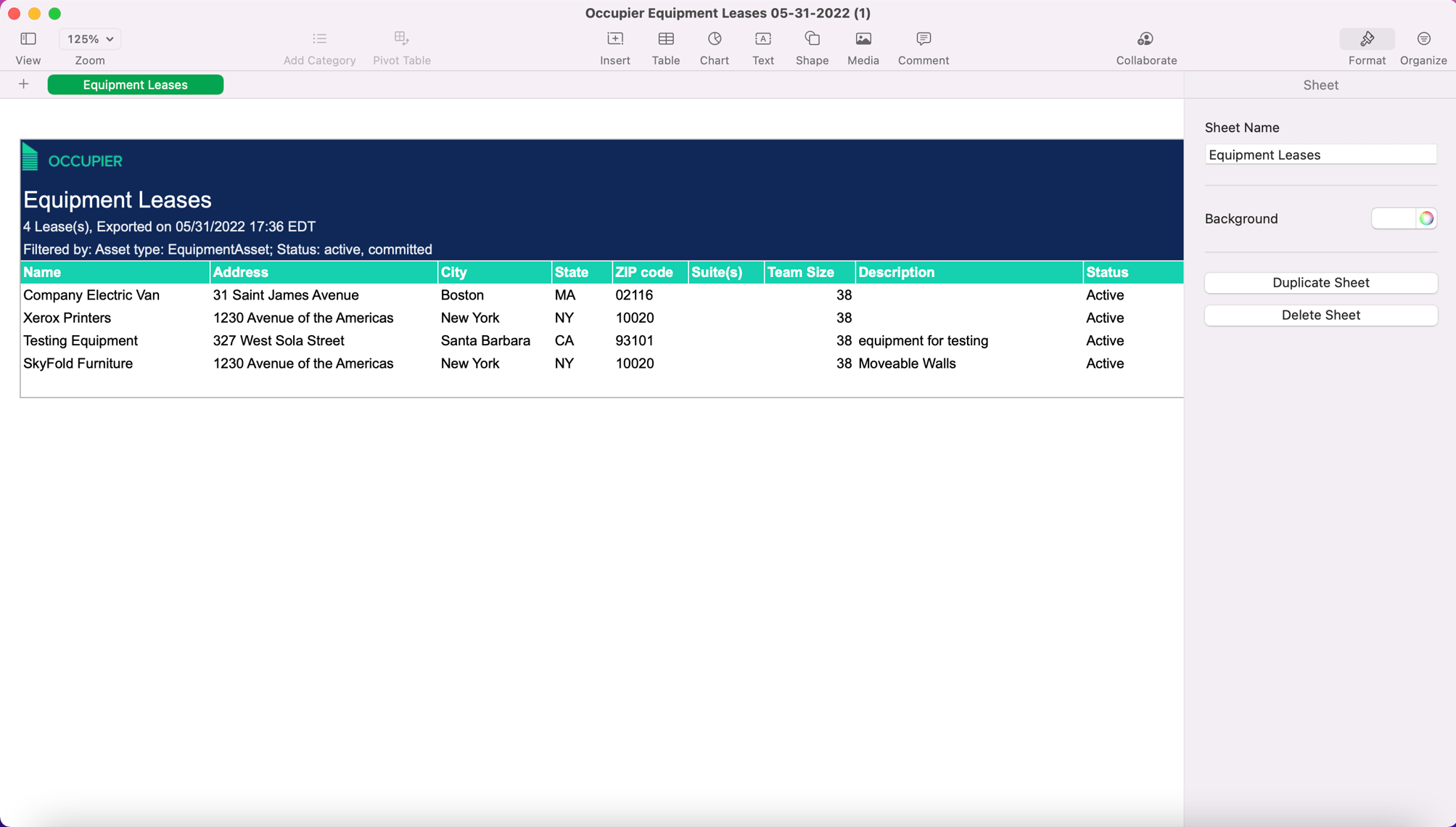Viewport: 1456px width, 827px height.
Task: Click the Table toolbar icon
Action: point(665,38)
